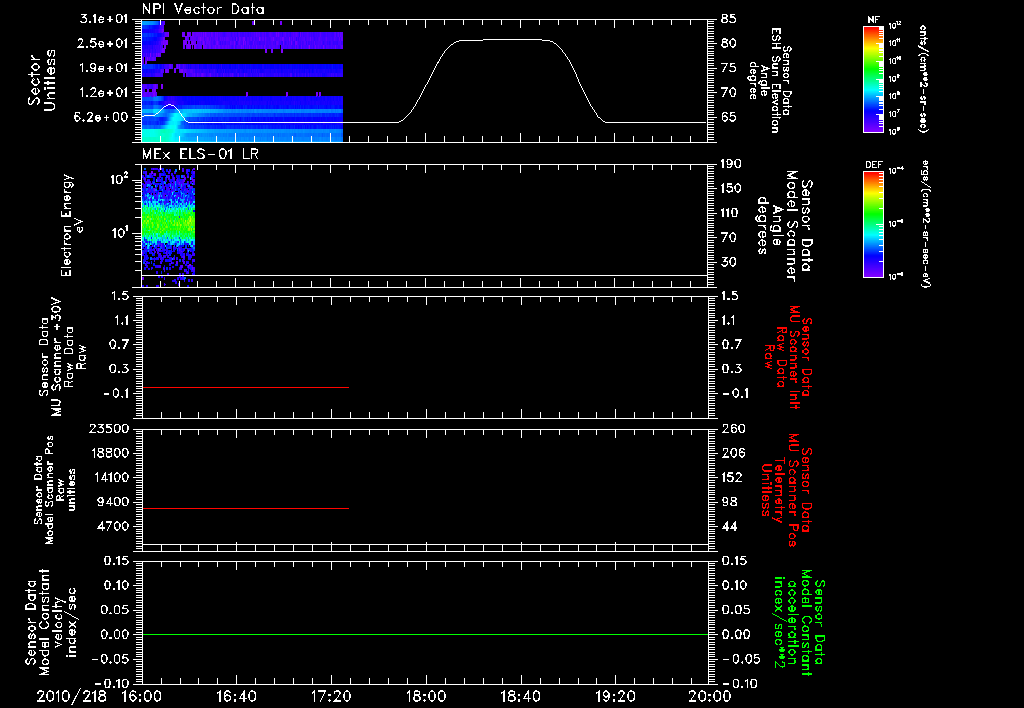Click the '260' telemetry axis value
Screen dimensions: 1024x708
(x=733, y=428)
